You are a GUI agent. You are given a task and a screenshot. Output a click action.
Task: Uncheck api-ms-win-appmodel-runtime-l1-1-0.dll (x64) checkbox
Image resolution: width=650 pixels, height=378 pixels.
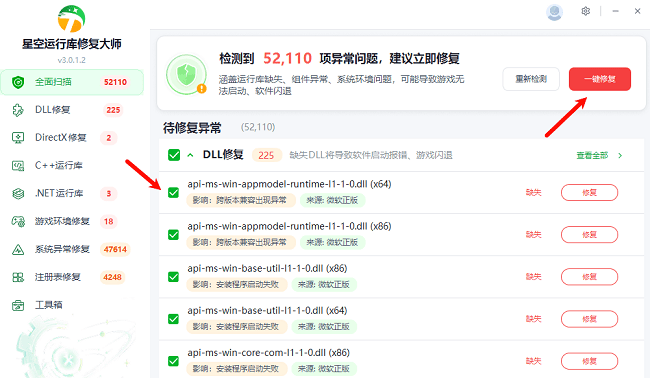tap(173, 193)
